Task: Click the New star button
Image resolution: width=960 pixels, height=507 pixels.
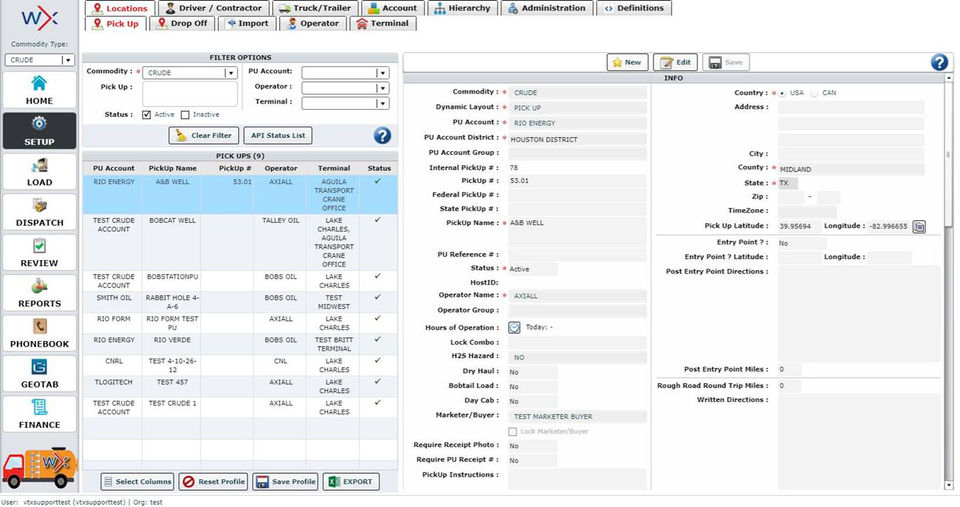Action: tap(627, 62)
